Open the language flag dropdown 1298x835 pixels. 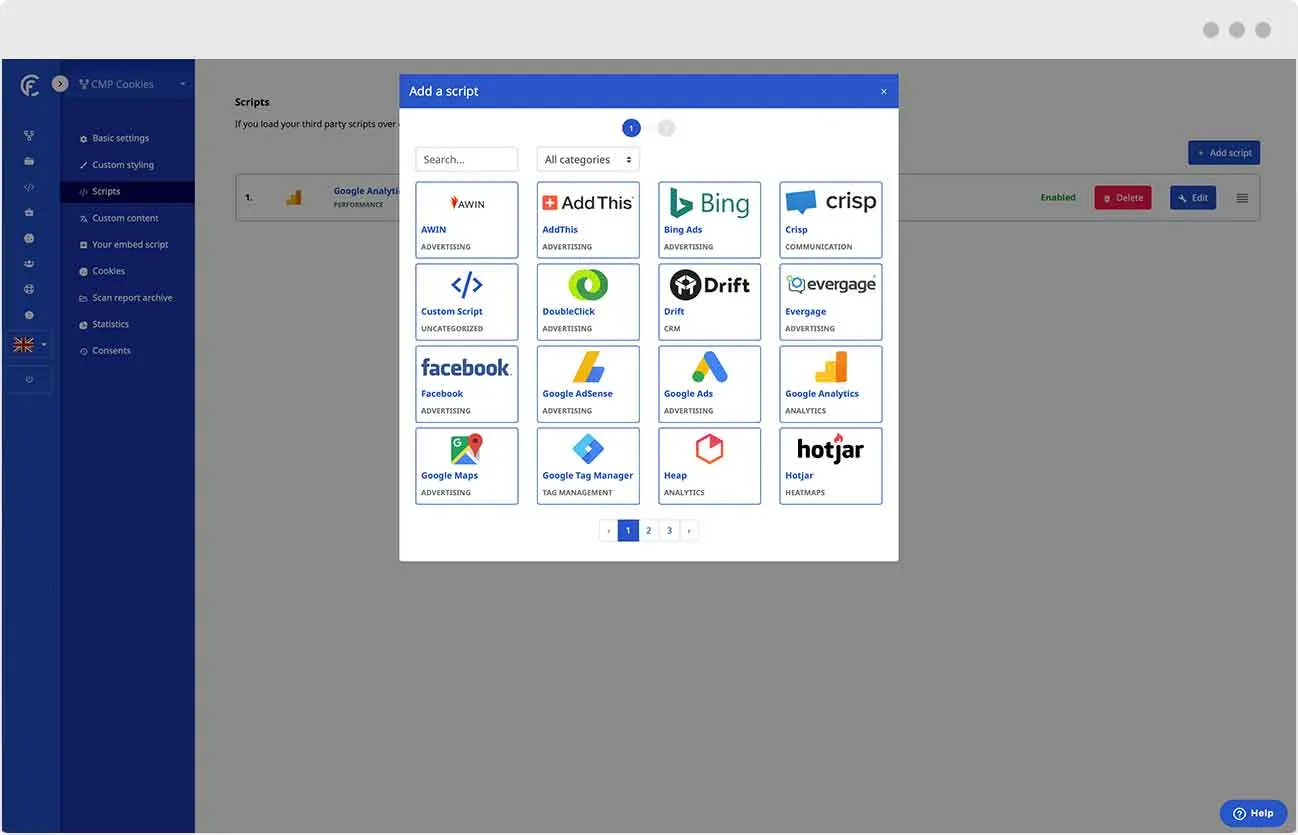click(29, 345)
